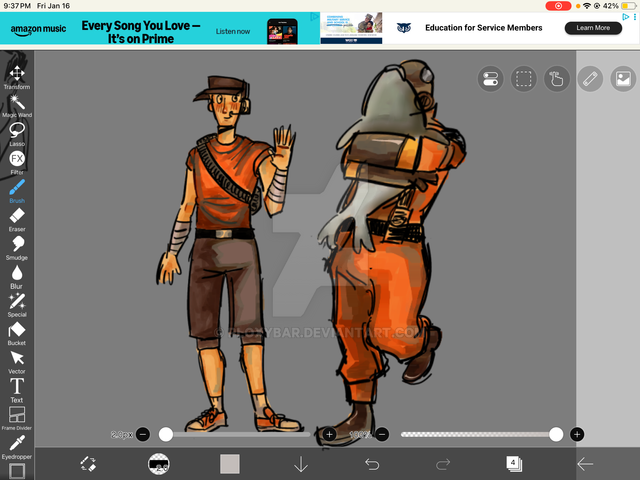This screenshot has width=640, height=480.
Task: Select the Magic Wand tool
Action: coord(17,103)
